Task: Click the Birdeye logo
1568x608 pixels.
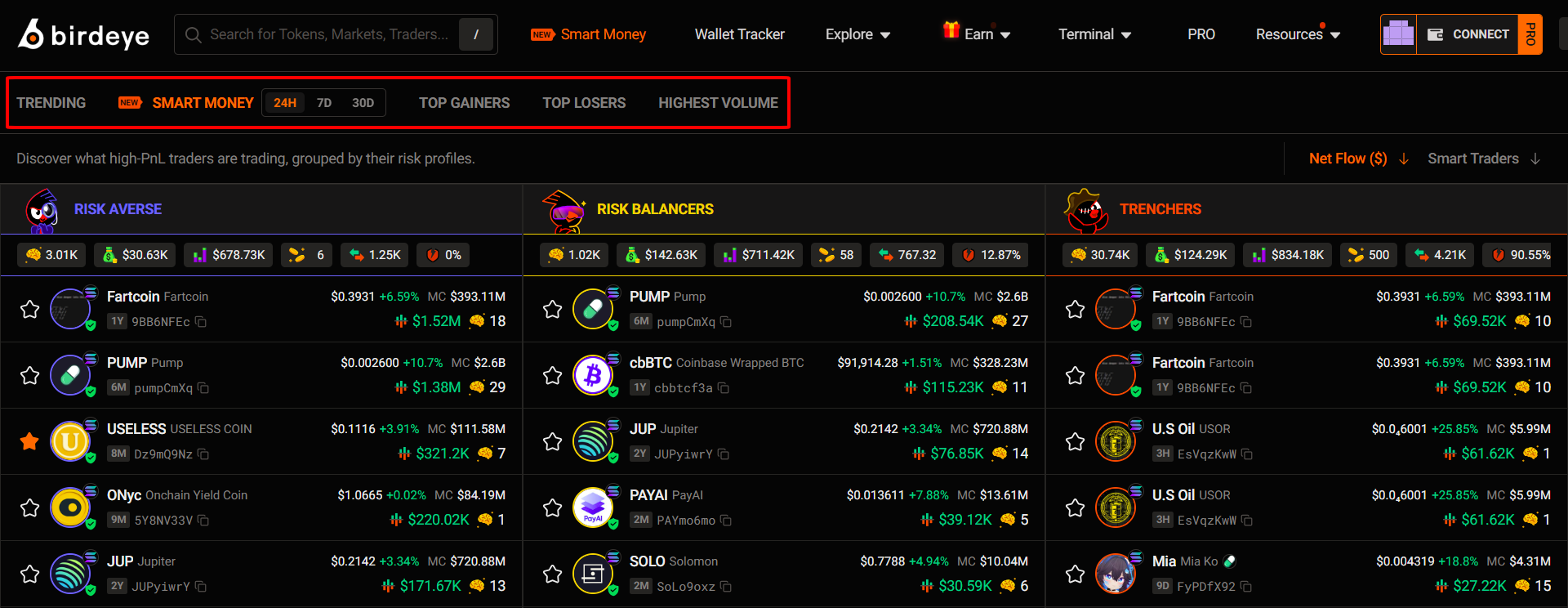Action: (84, 34)
